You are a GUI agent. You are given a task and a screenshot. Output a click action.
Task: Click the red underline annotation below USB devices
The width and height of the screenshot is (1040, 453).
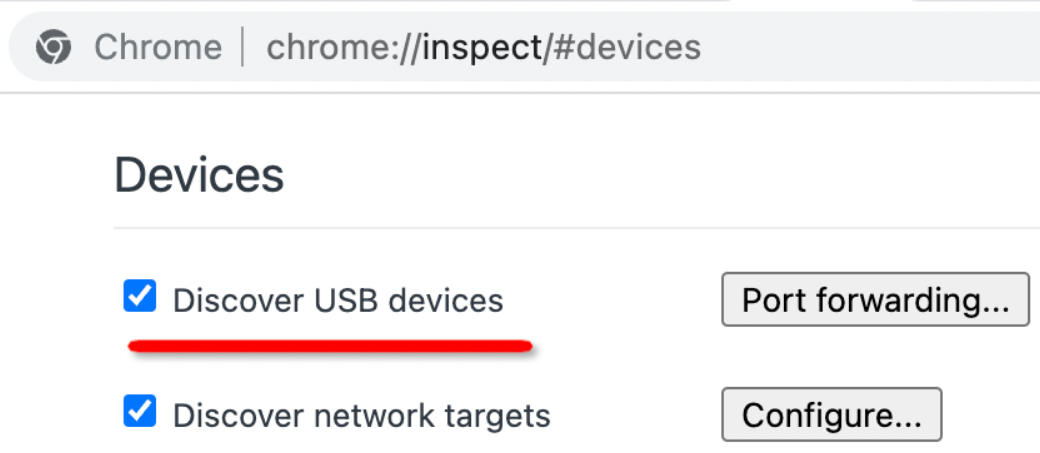(330, 346)
